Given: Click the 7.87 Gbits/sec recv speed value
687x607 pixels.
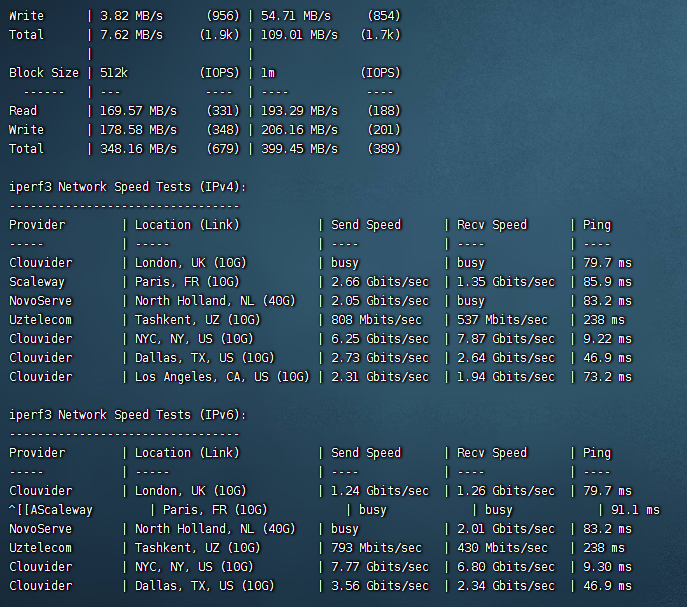Looking at the screenshot, I should [505, 339].
